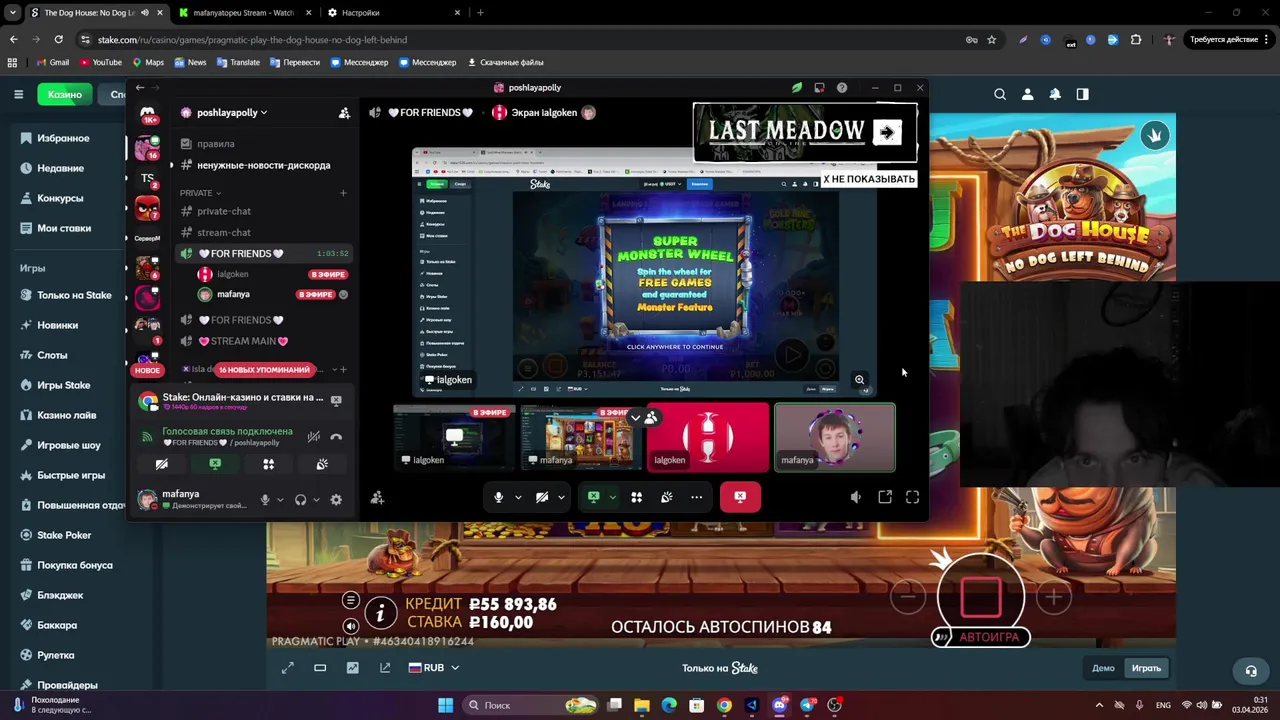Pop out the game in a new window
This screenshot has height=720, width=1280.
[x=385, y=668]
